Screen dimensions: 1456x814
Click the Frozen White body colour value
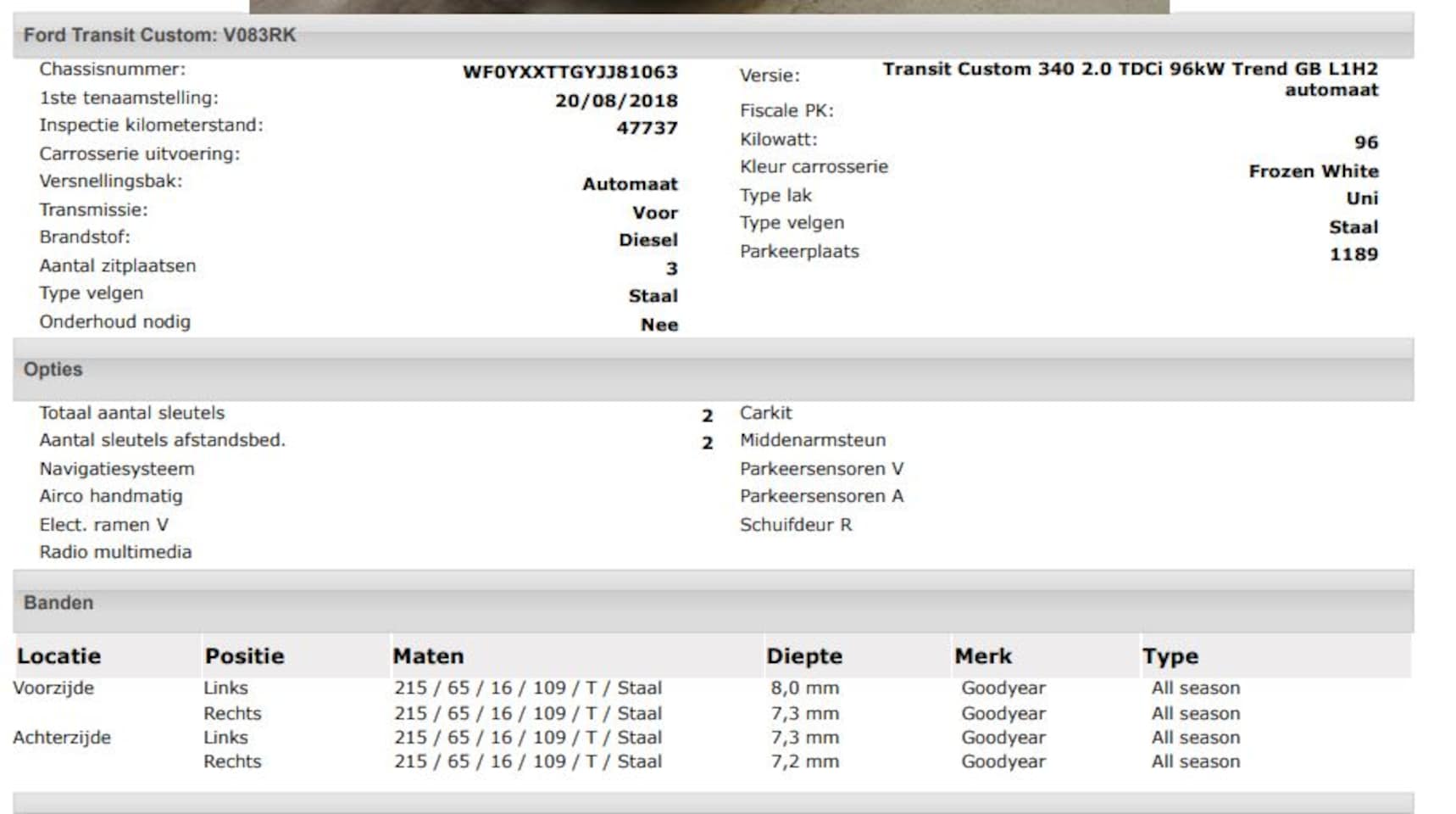1313,171
